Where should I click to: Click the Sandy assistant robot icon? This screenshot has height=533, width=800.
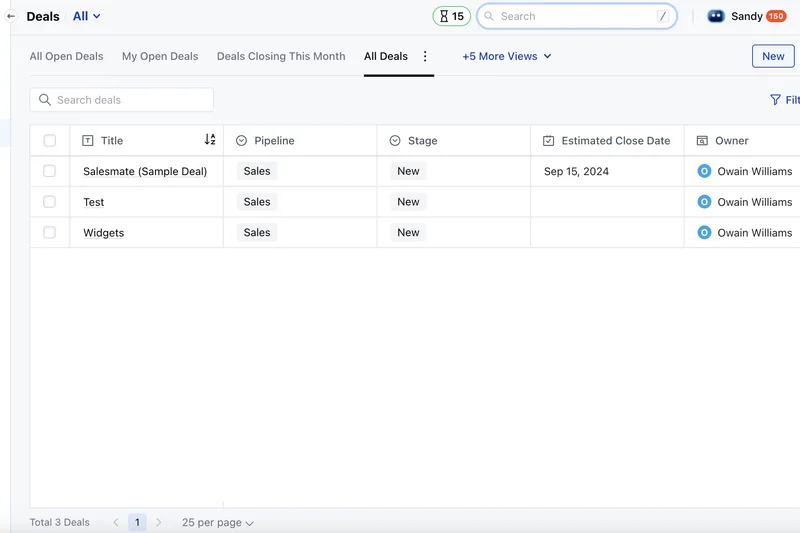point(716,16)
